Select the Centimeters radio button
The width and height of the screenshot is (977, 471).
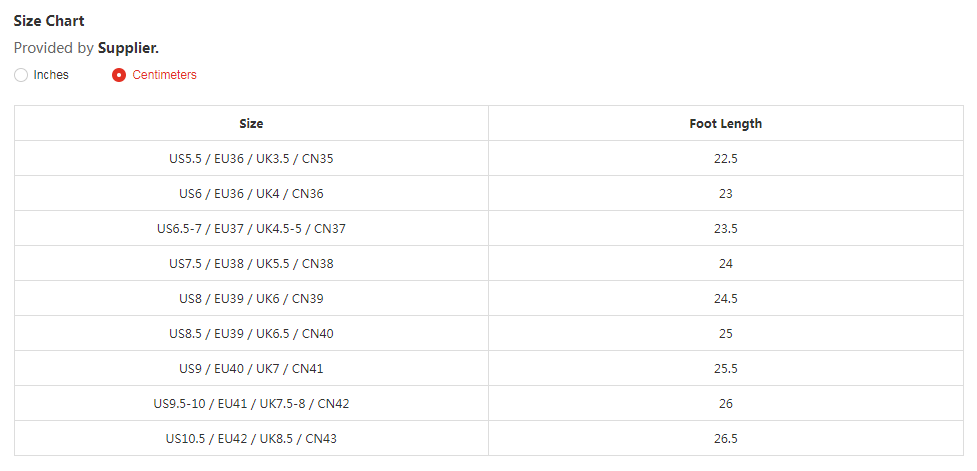pos(119,75)
